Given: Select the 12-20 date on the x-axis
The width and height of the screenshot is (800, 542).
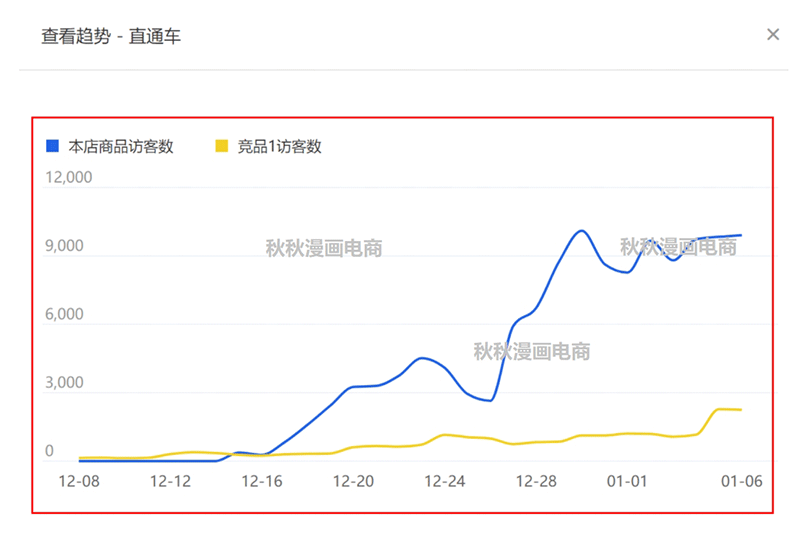Looking at the screenshot, I should pyautogui.click(x=353, y=481).
